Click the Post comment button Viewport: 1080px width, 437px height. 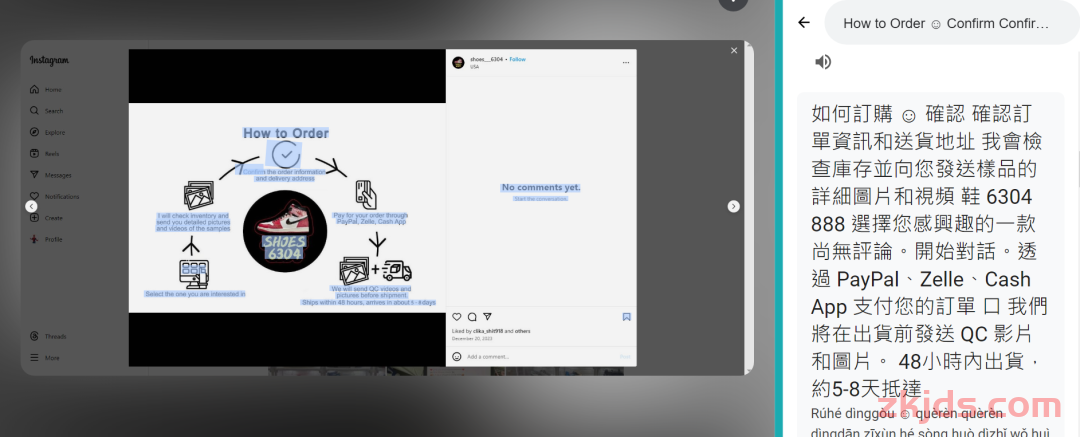point(625,356)
